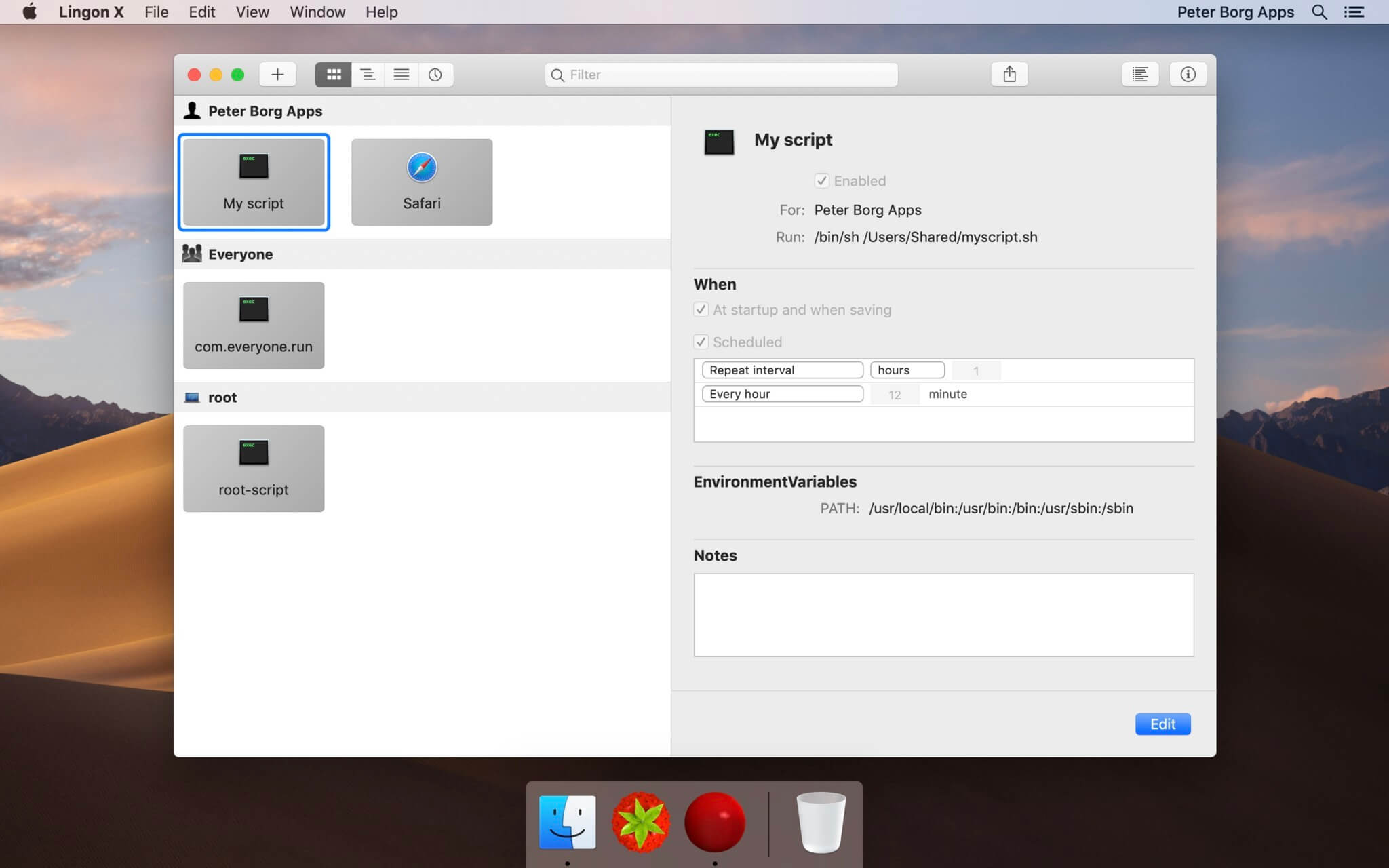Open the Trash in the Dock
Screen dimensions: 1389x868
(x=821, y=822)
